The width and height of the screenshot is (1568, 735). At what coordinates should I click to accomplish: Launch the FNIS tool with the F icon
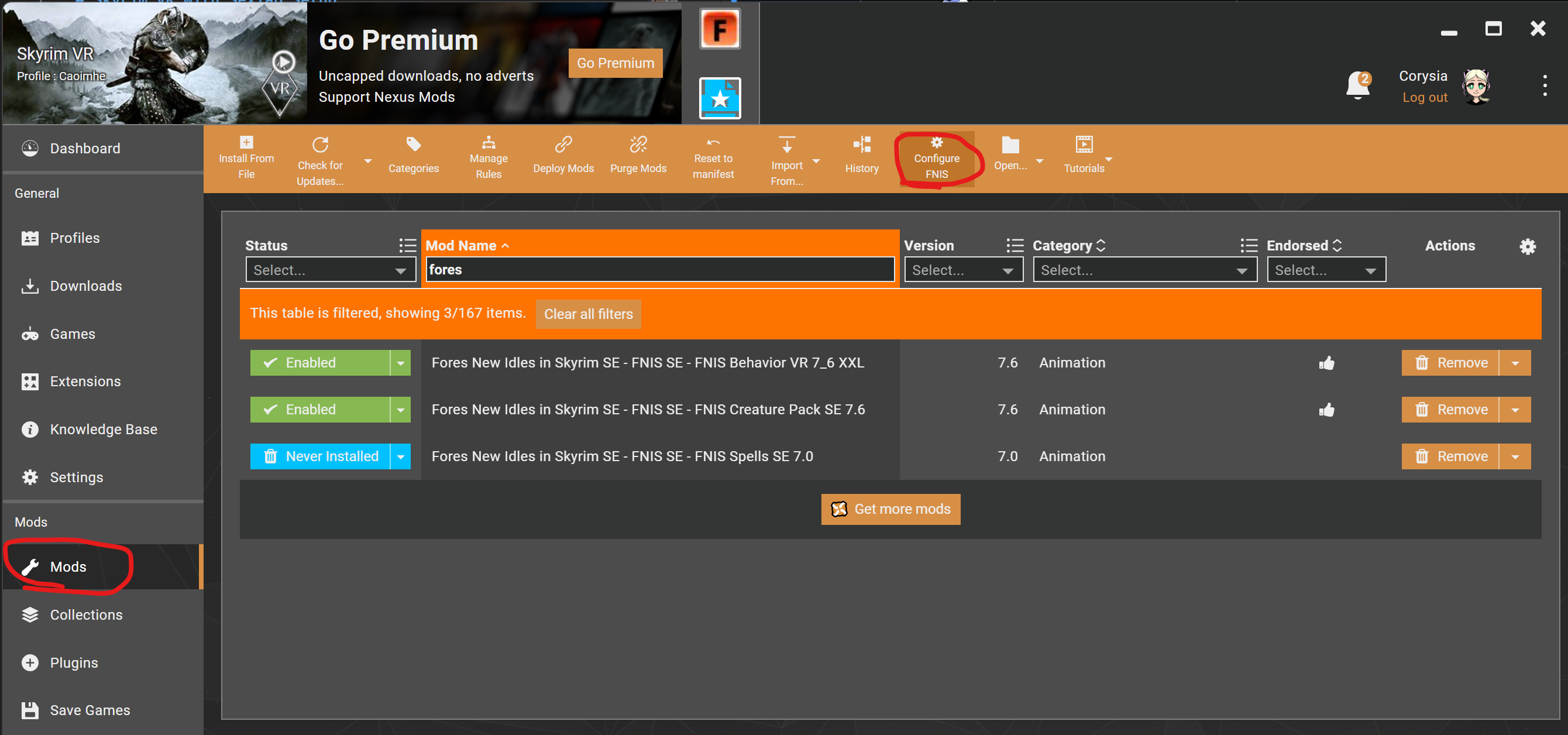coord(720,29)
